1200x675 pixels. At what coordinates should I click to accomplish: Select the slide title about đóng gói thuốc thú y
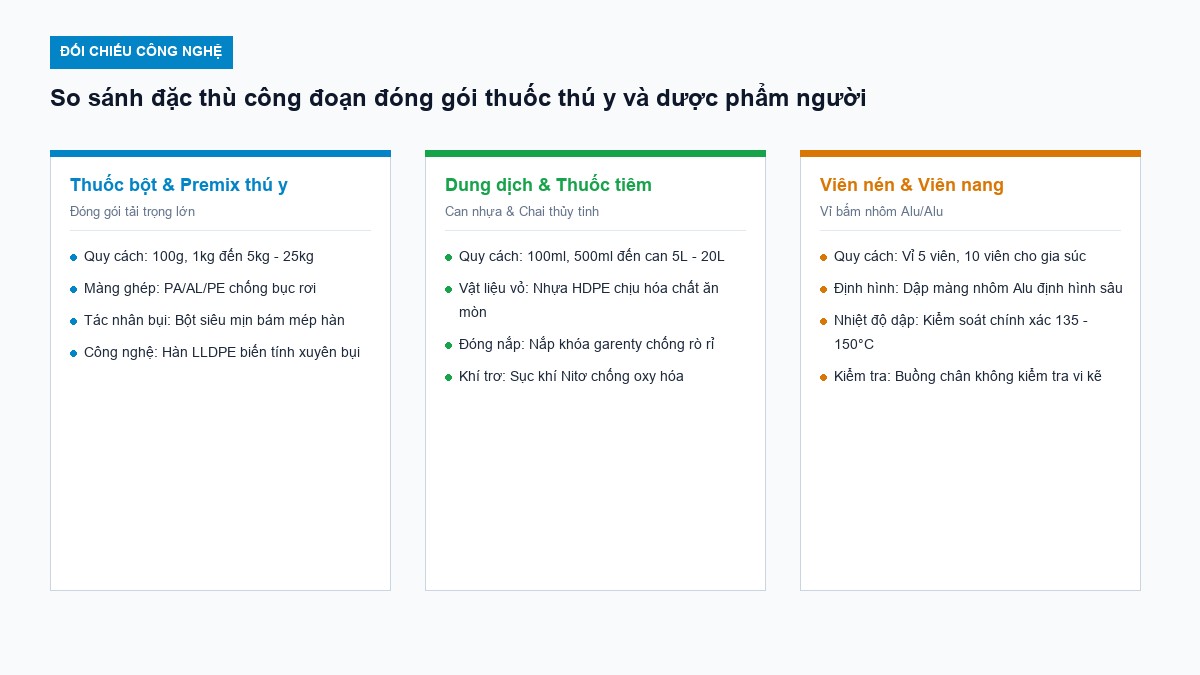458,98
